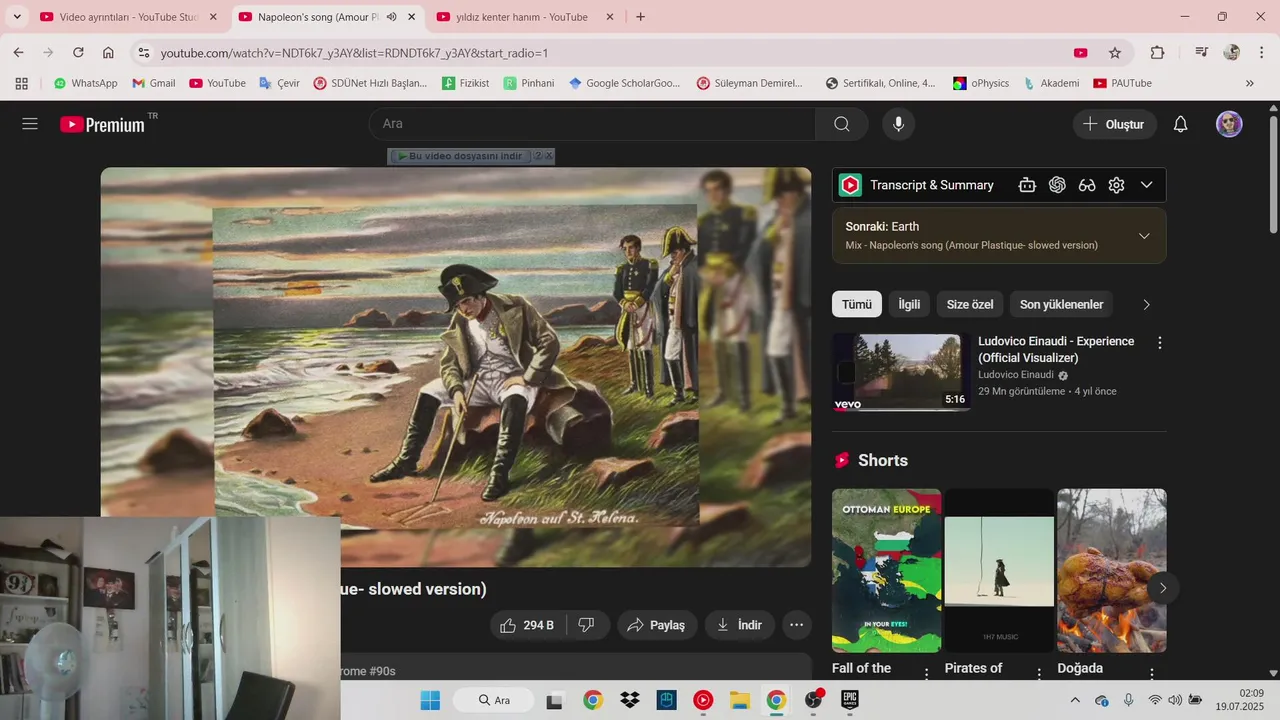Click the taskbar Ara search box

(493, 700)
